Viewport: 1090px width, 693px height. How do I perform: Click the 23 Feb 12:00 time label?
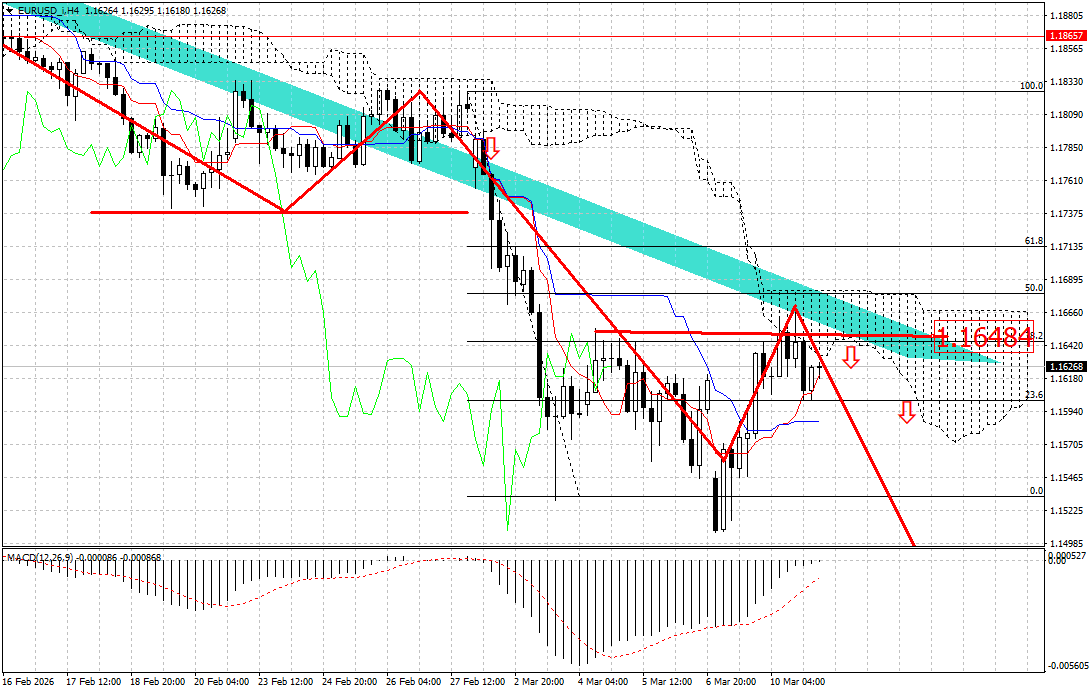tap(285, 682)
